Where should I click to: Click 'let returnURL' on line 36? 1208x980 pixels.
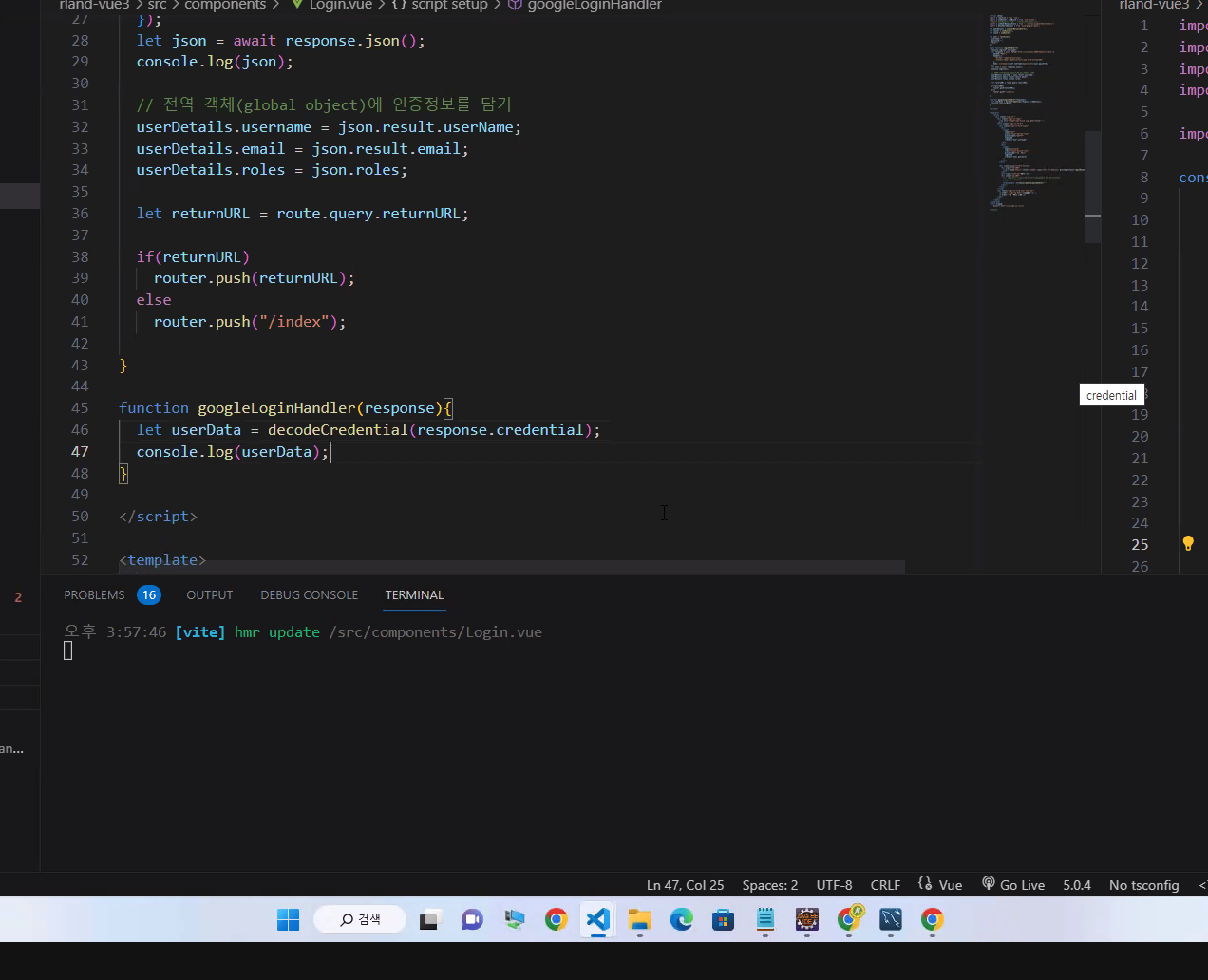193,213
